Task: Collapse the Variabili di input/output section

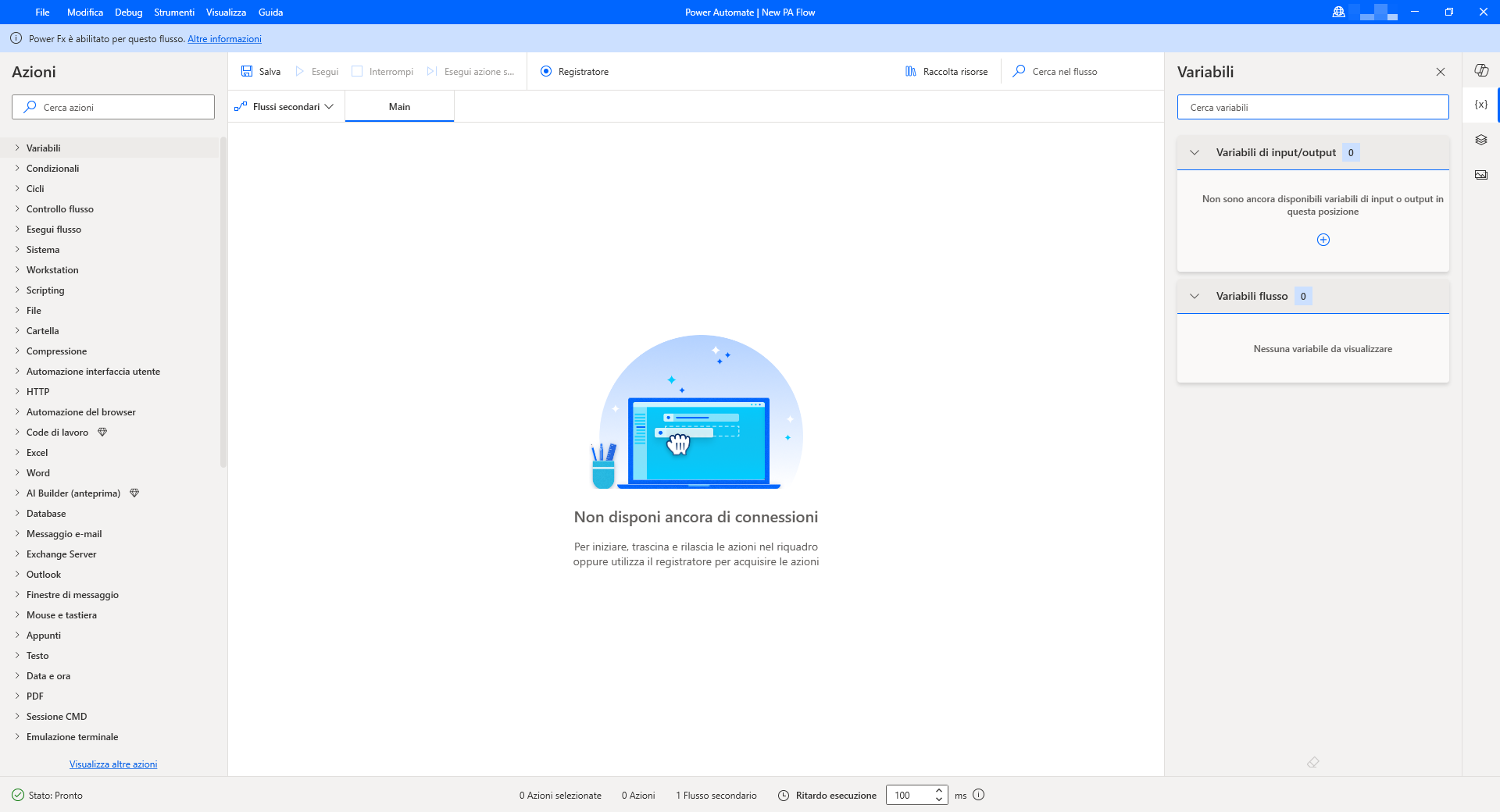Action: (1195, 152)
